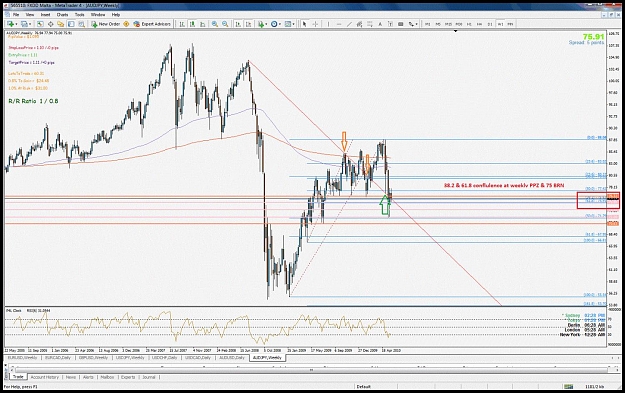This screenshot has height=393, width=625.
Task: Switch to H4 timeframe
Action: (x=479, y=24)
